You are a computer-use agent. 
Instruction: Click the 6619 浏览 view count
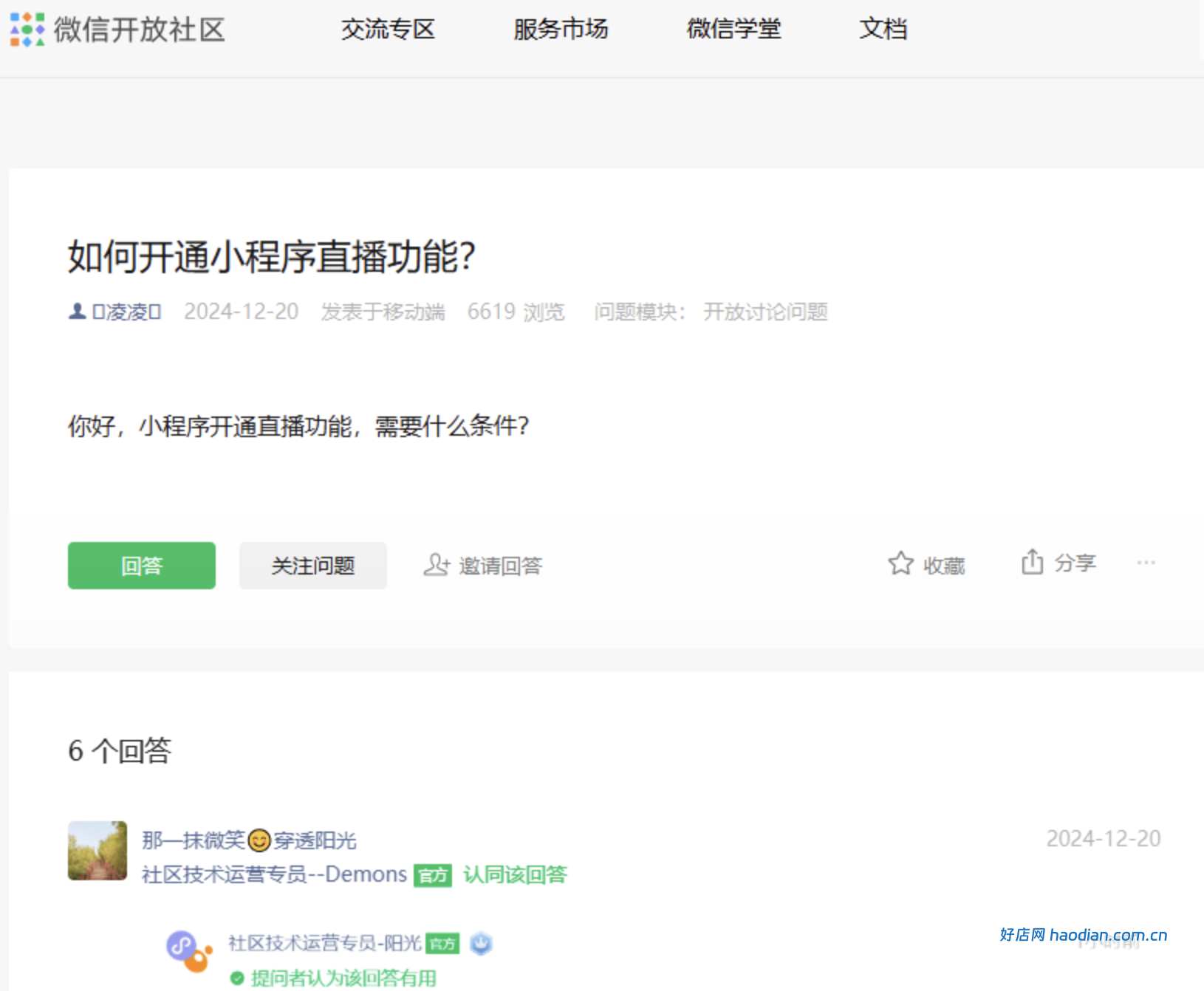(516, 312)
